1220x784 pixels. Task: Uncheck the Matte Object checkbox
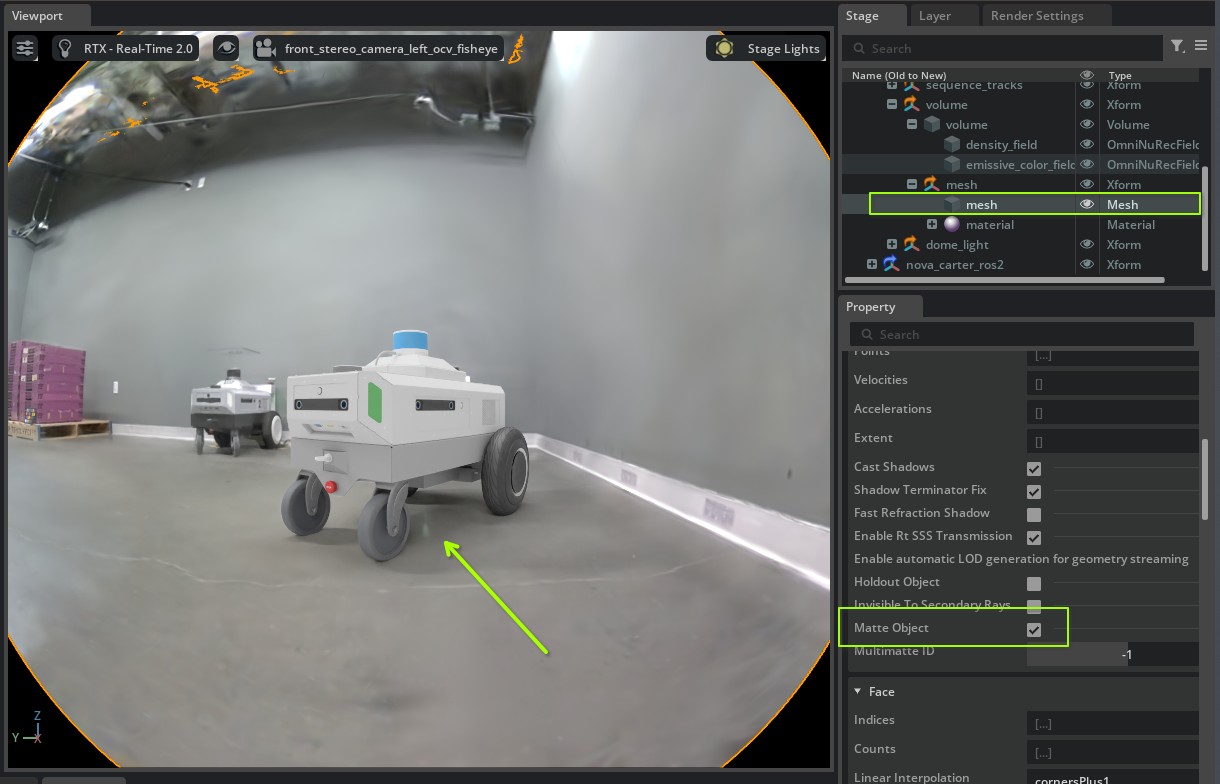tap(1034, 630)
